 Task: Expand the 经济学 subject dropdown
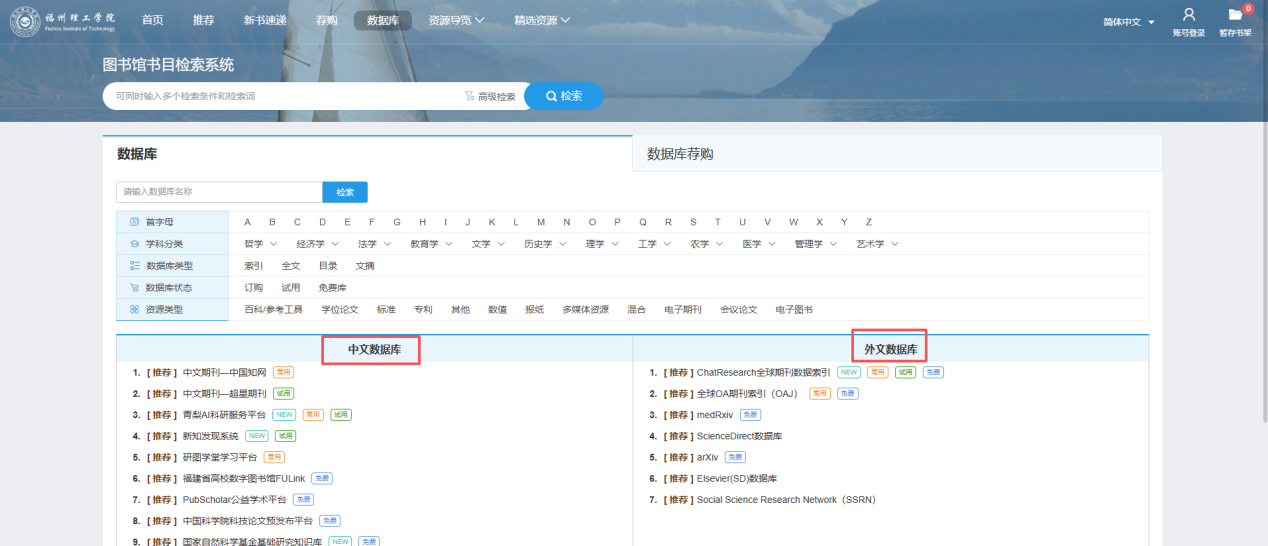point(317,244)
